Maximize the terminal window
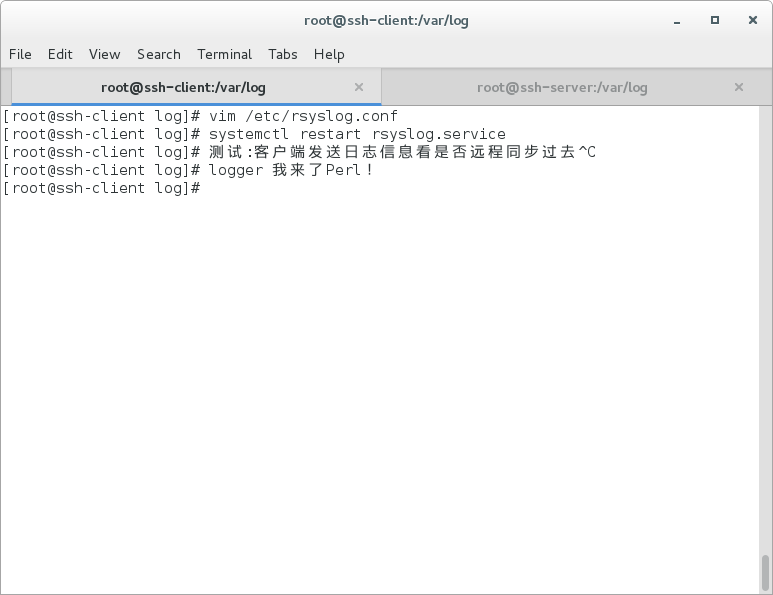Viewport: 773px width, 595px height. [x=715, y=20]
